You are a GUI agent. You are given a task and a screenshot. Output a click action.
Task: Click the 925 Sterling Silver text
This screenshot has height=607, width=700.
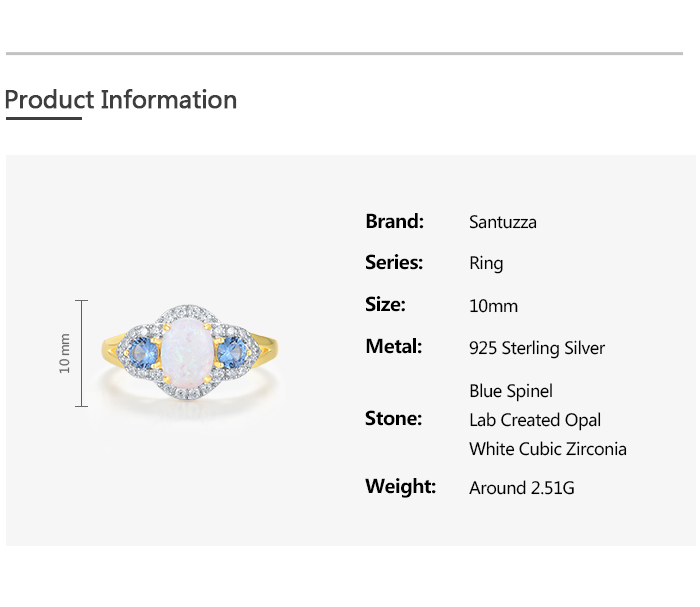coord(537,348)
